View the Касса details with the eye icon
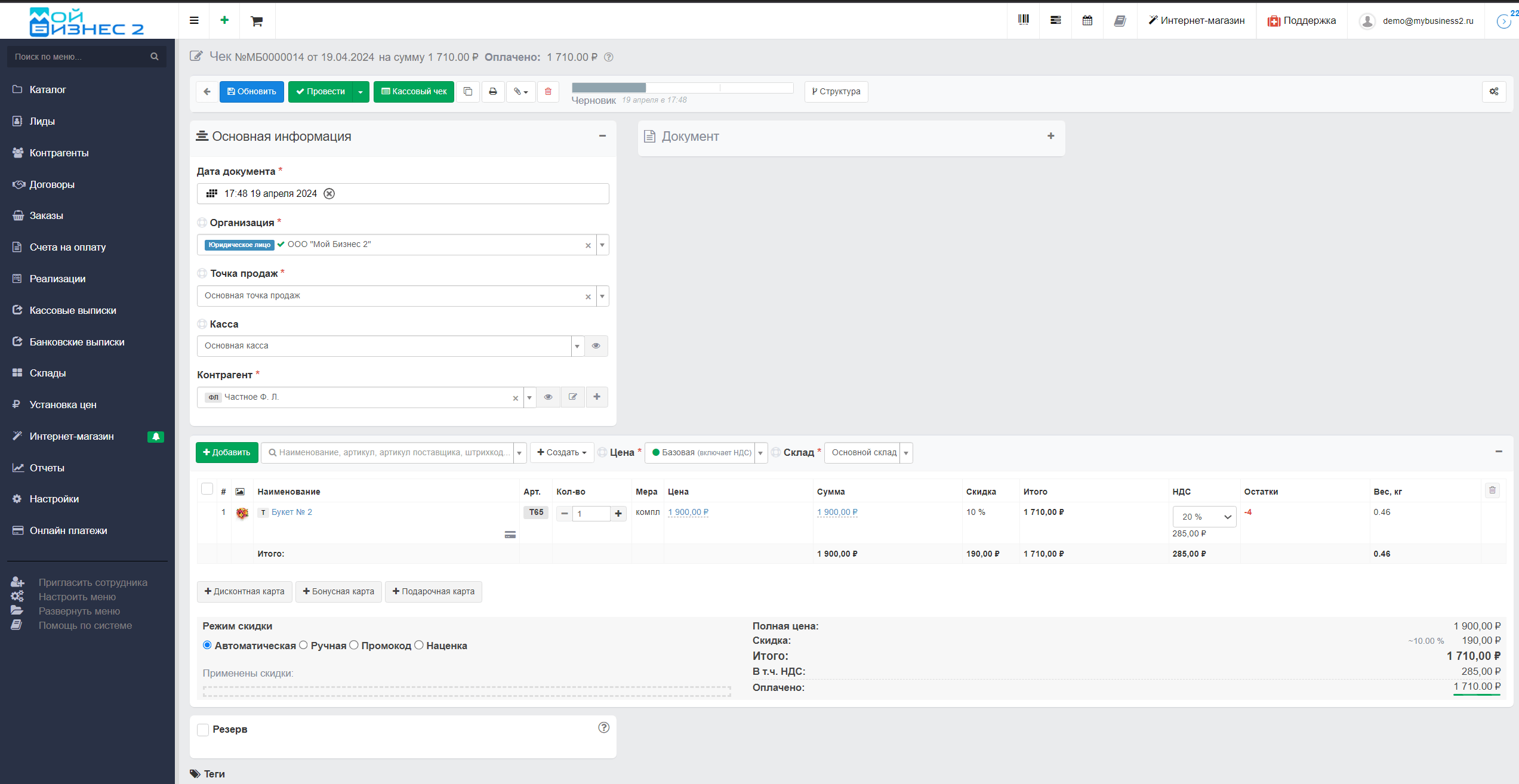This screenshot has height=784, width=1519. (x=596, y=346)
